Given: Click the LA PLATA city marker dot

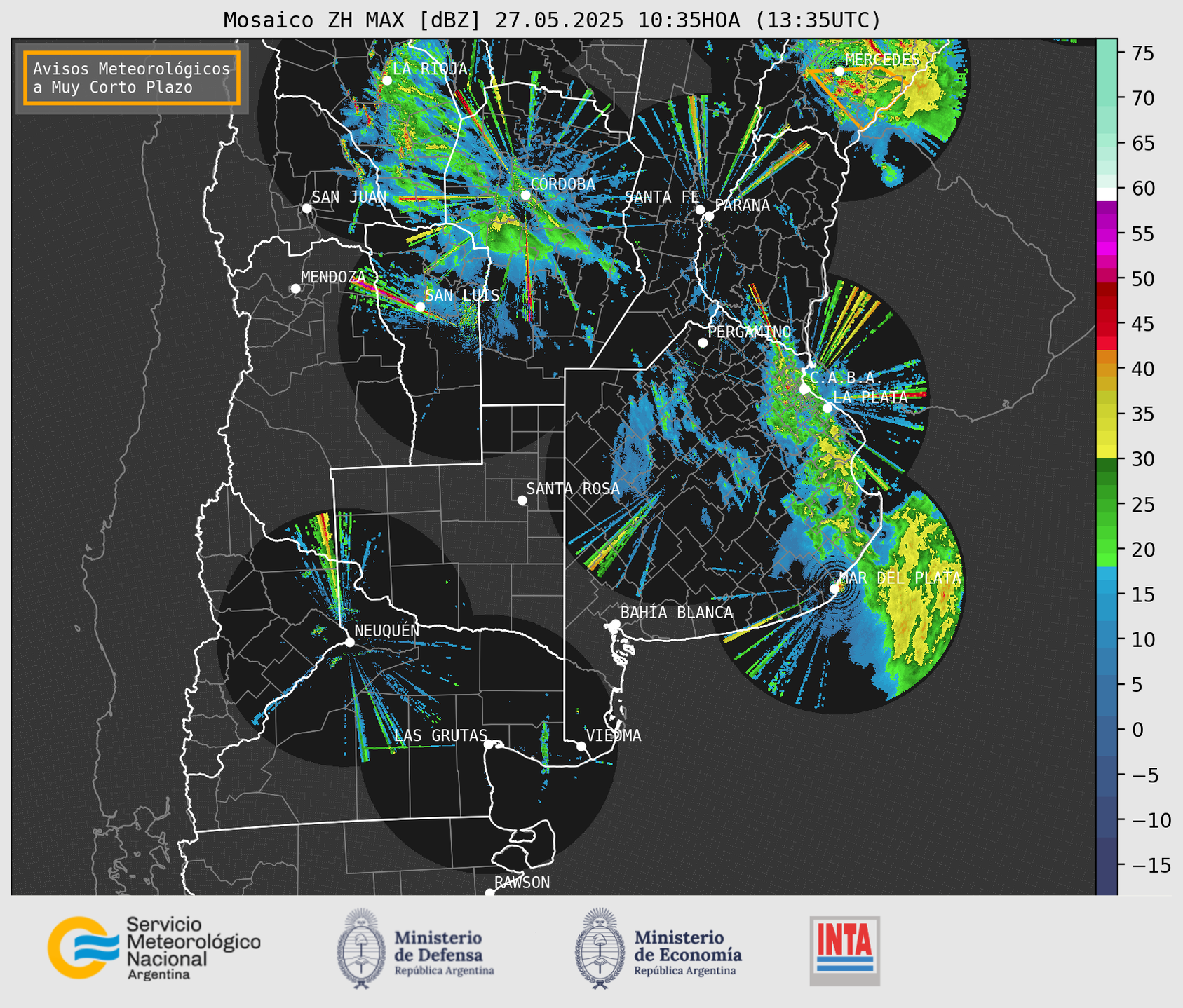Looking at the screenshot, I should tap(827, 408).
